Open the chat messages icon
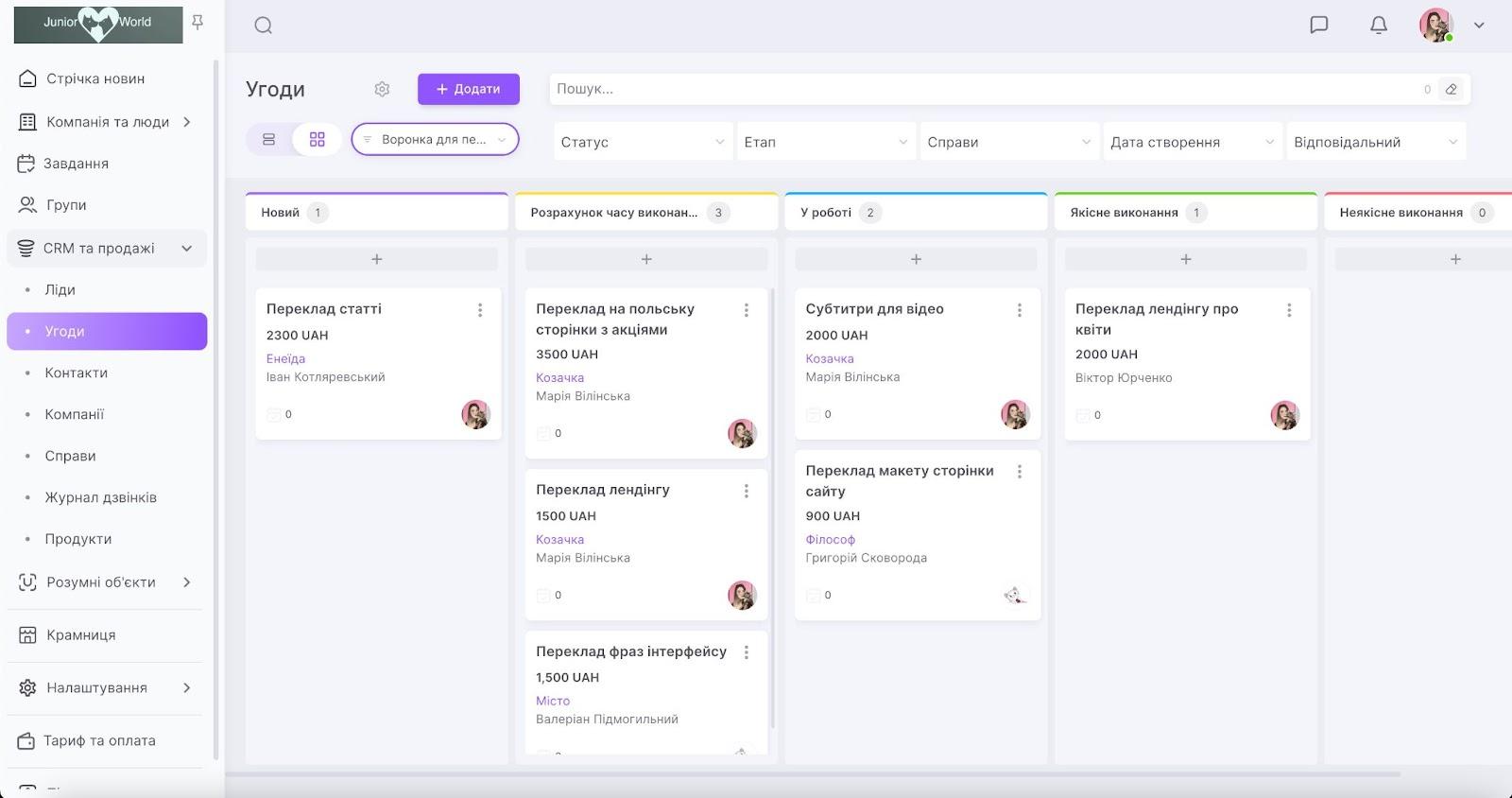 (1318, 25)
